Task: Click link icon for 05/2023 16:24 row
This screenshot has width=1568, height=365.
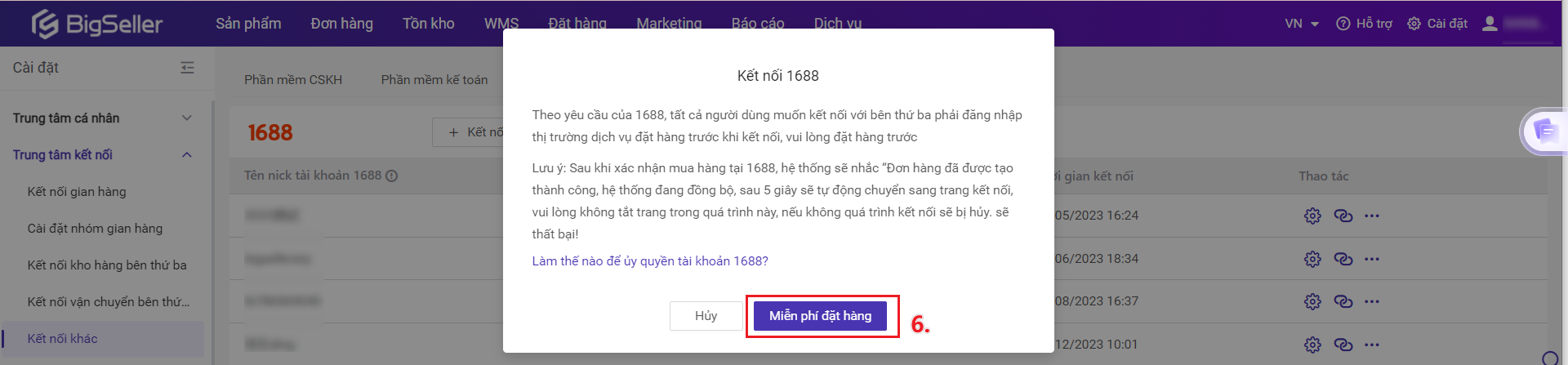Action: pyautogui.click(x=1343, y=216)
